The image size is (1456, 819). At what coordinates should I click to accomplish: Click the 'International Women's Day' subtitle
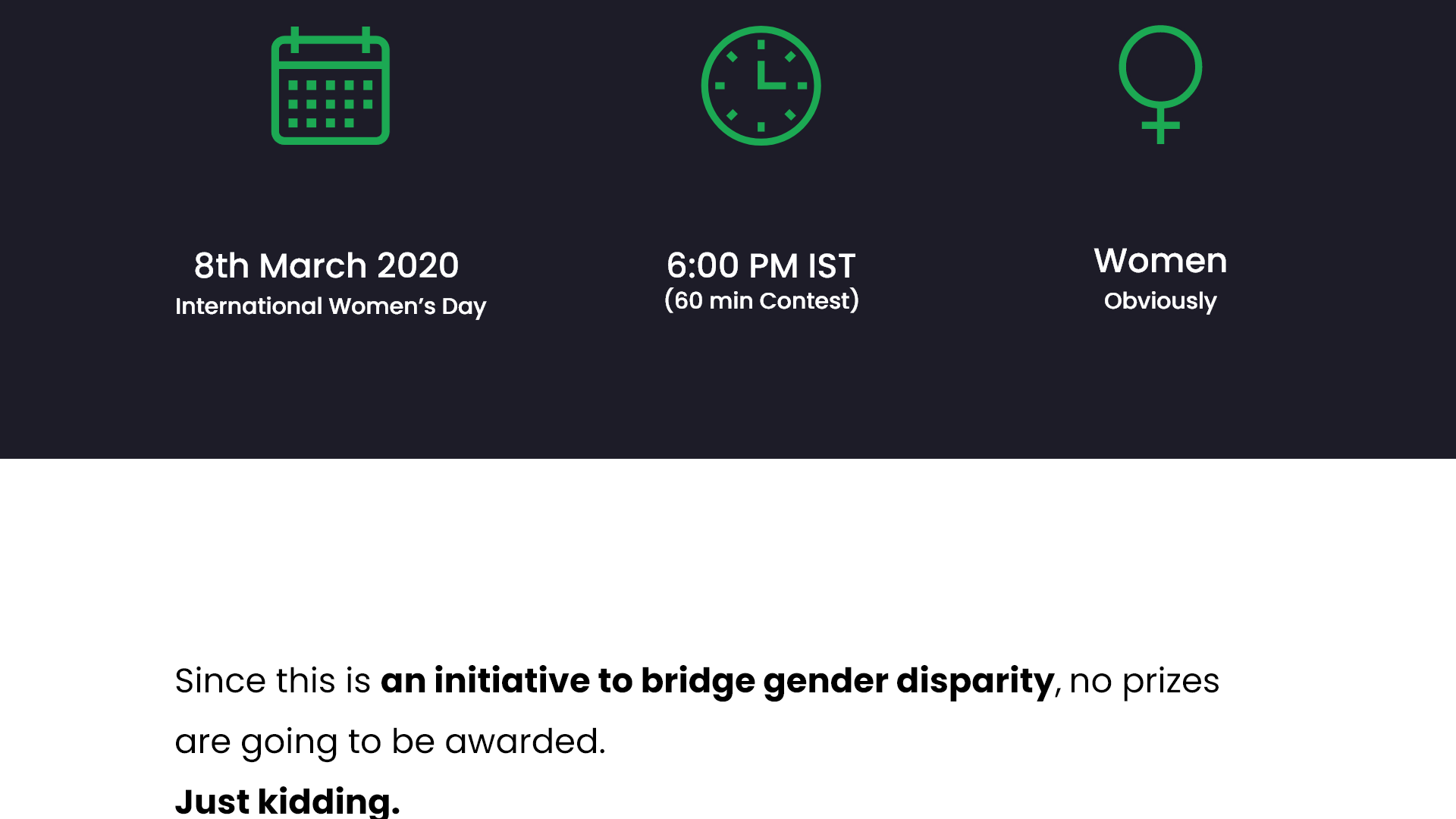coord(331,306)
